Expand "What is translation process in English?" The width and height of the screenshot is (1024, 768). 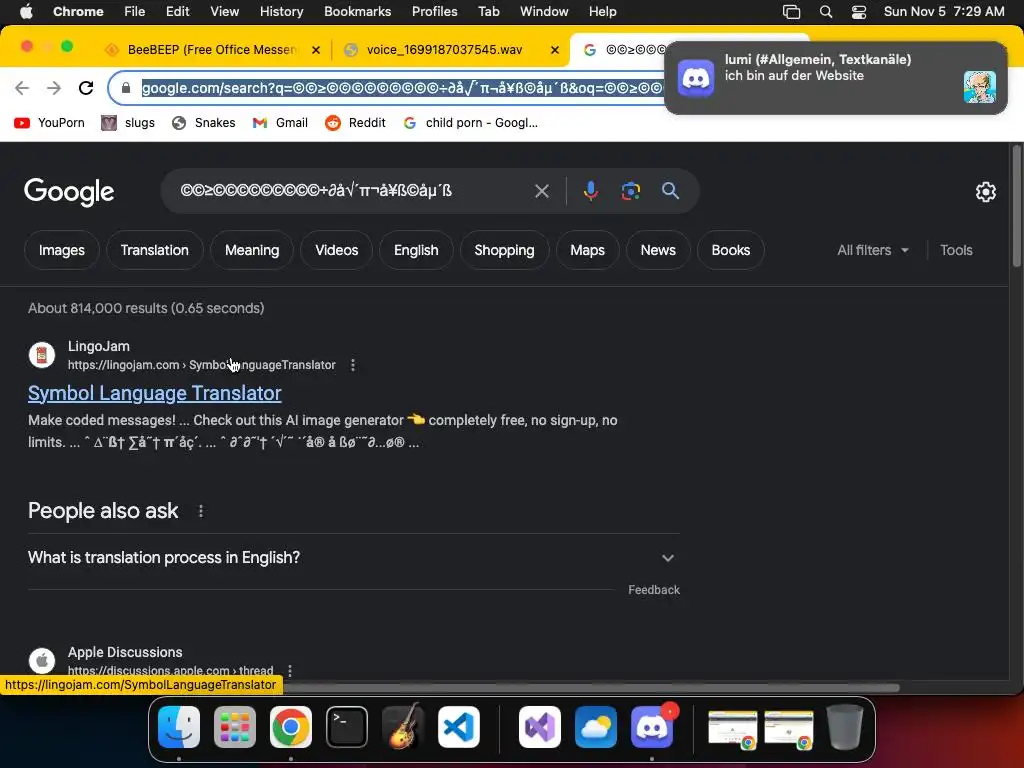[353, 558]
